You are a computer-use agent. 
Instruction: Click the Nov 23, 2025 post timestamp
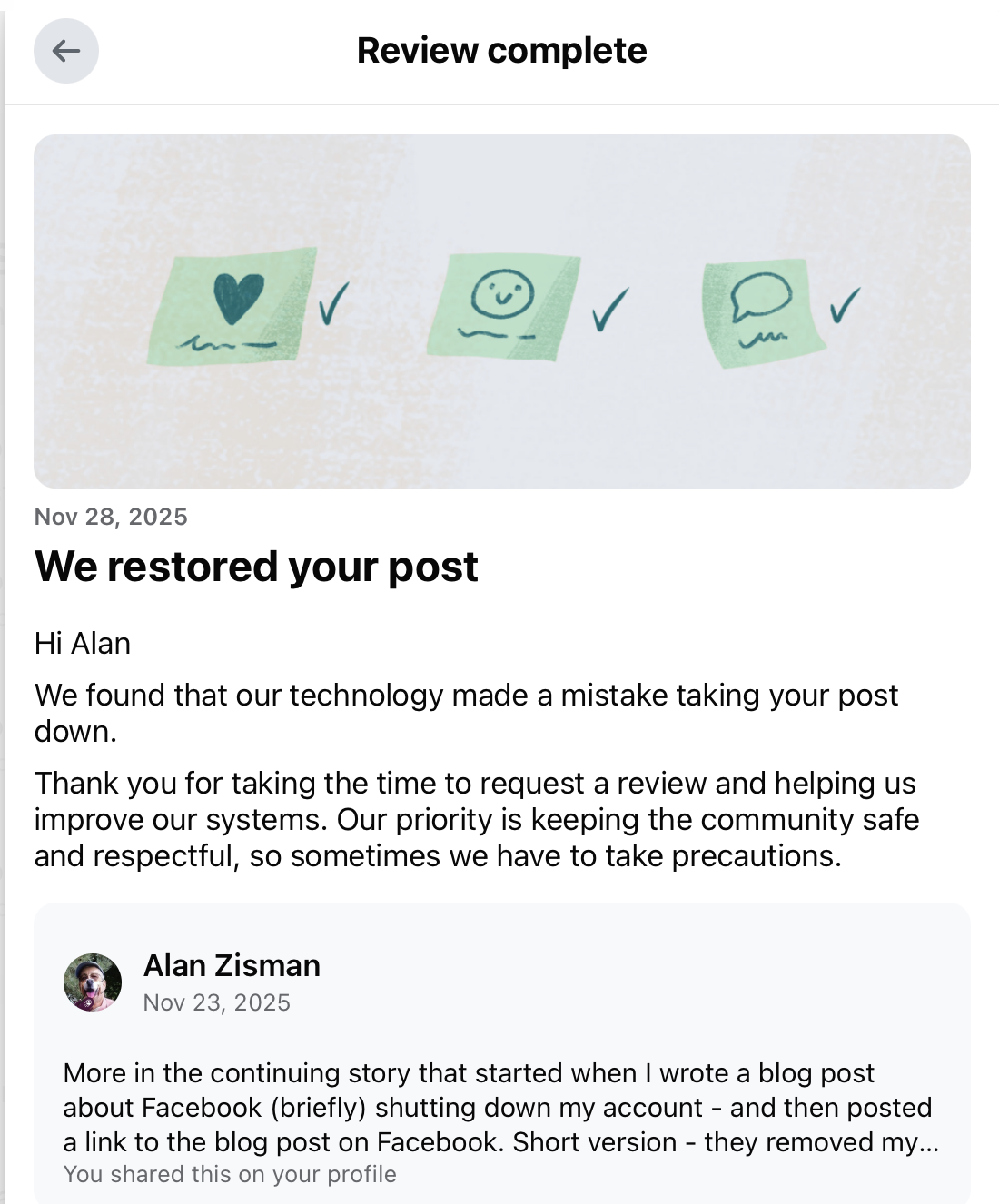(217, 1002)
